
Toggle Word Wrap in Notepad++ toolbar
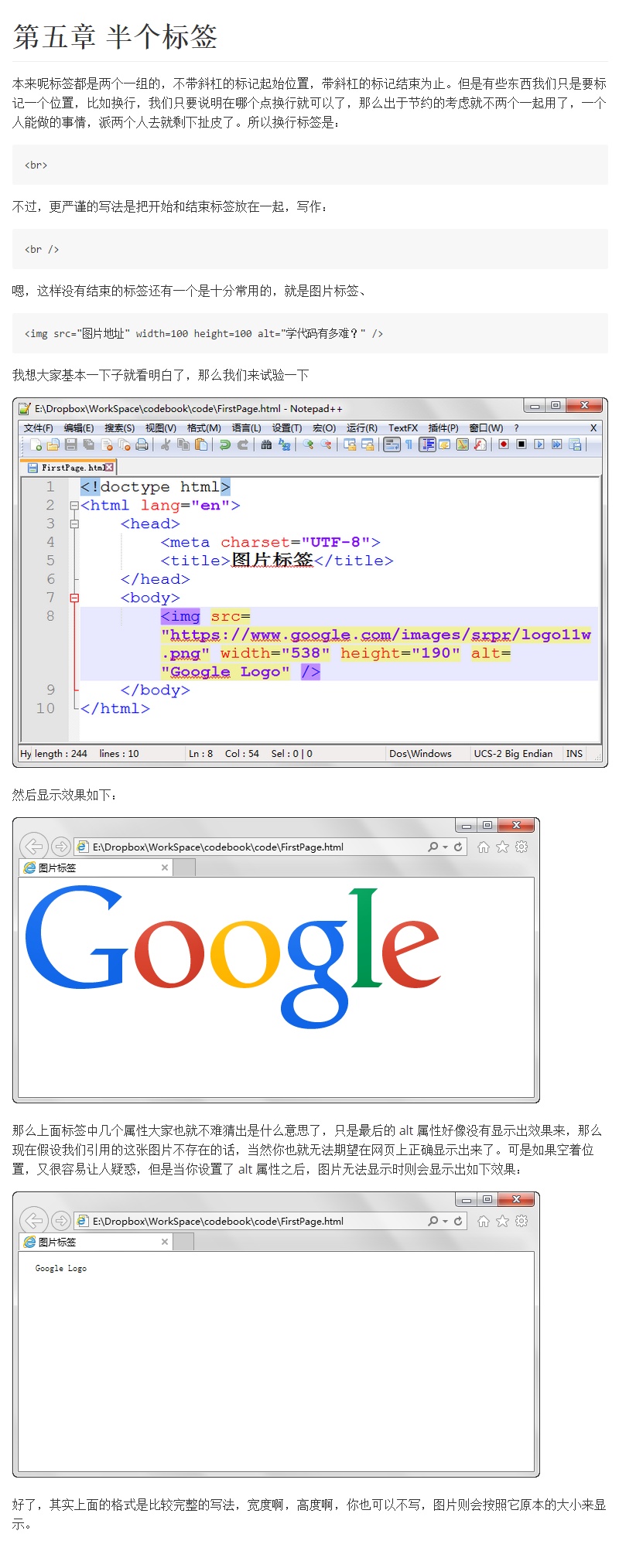click(x=392, y=445)
